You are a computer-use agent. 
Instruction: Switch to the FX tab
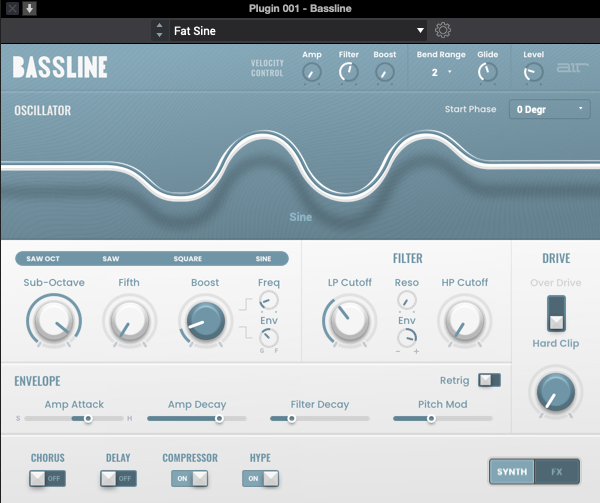[x=557, y=472]
